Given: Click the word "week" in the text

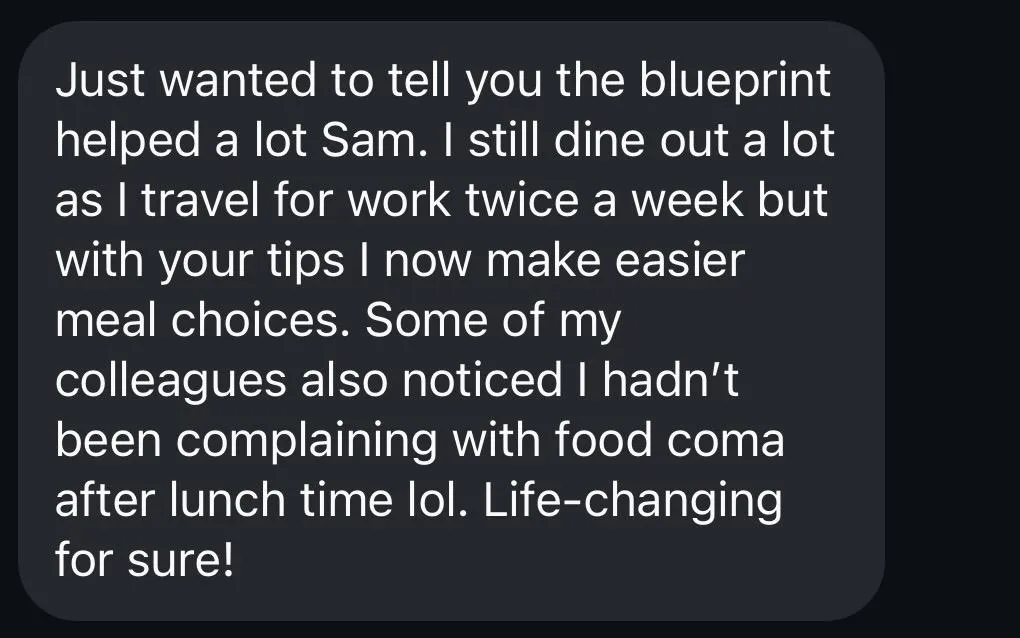Looking at the screenshot, I should point(688,200).
